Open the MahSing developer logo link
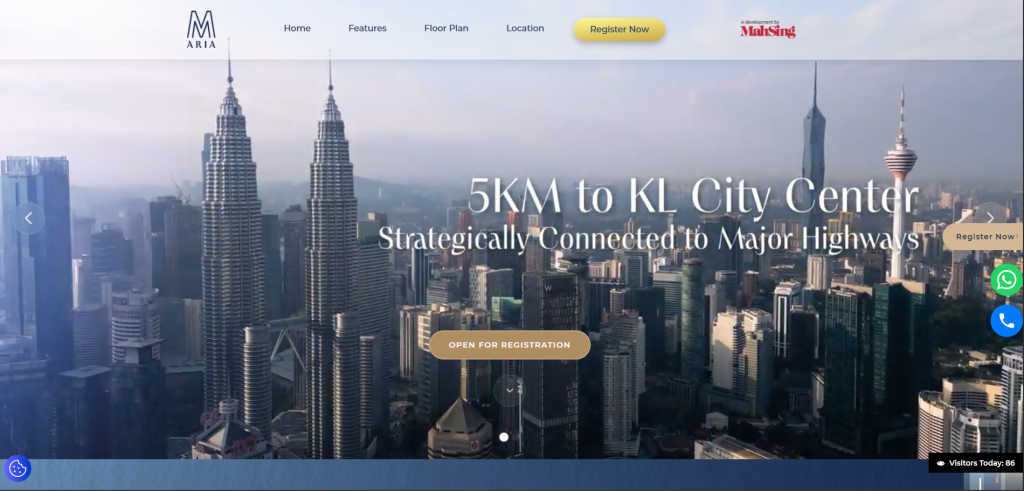This screenshot has width=1024, height=491. [x=767, y=29]
